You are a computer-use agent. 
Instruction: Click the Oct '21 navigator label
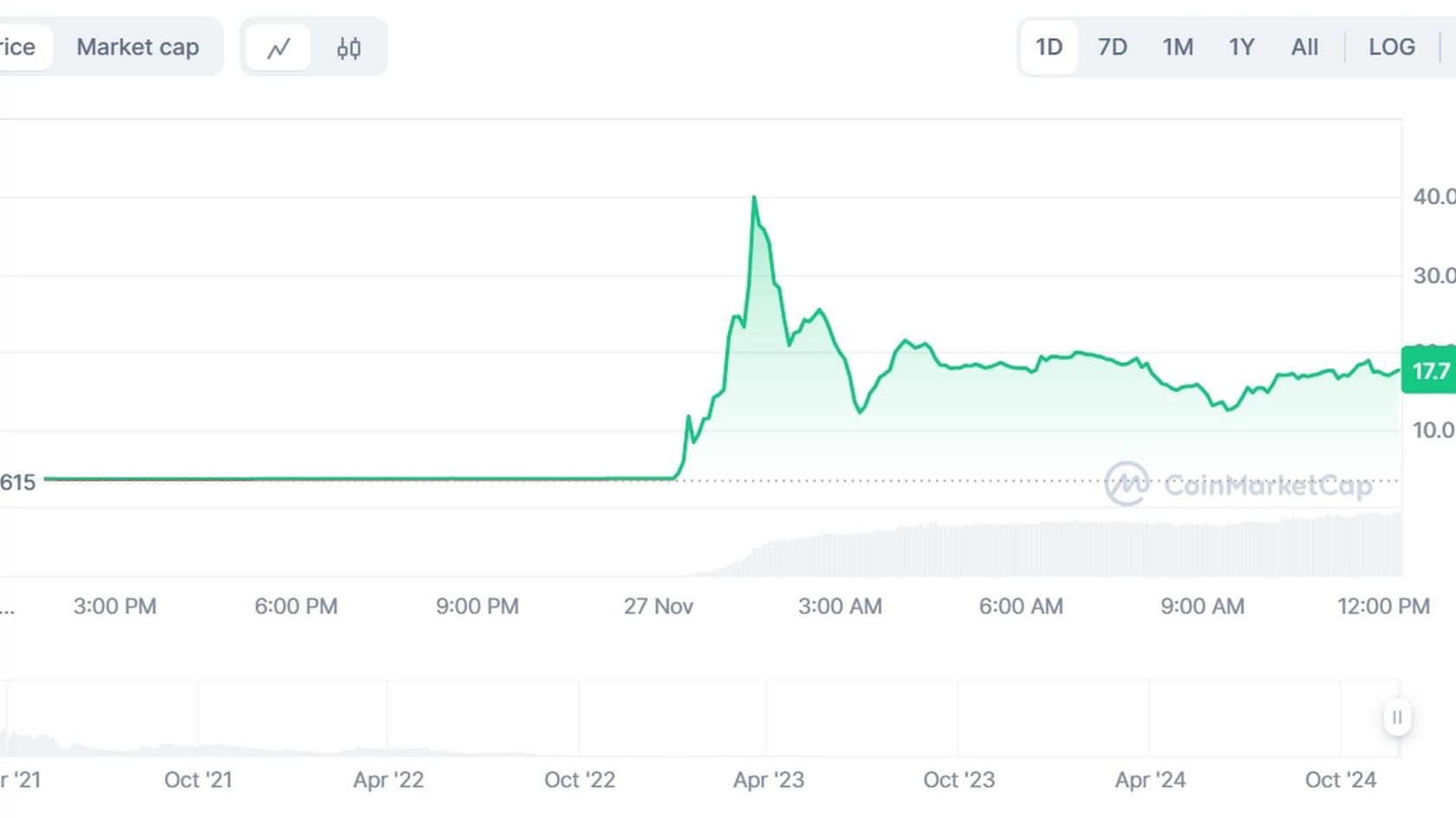(198, 780)
